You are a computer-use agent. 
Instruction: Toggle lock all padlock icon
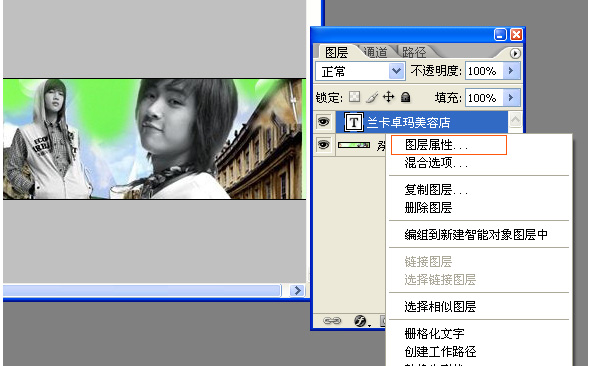coord(406,97)
